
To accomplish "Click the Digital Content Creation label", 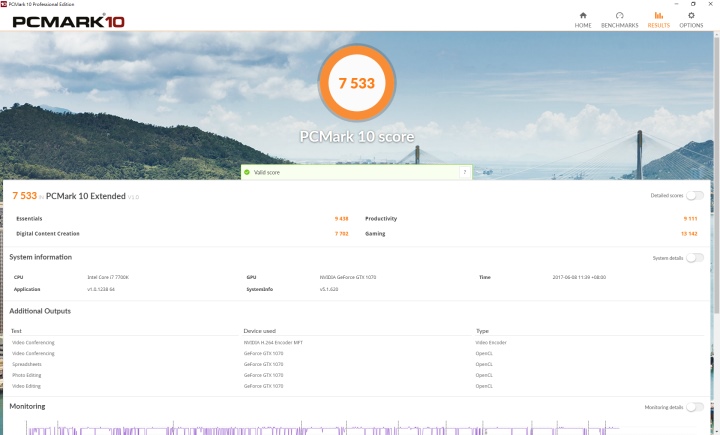I will tap(48, 233).
